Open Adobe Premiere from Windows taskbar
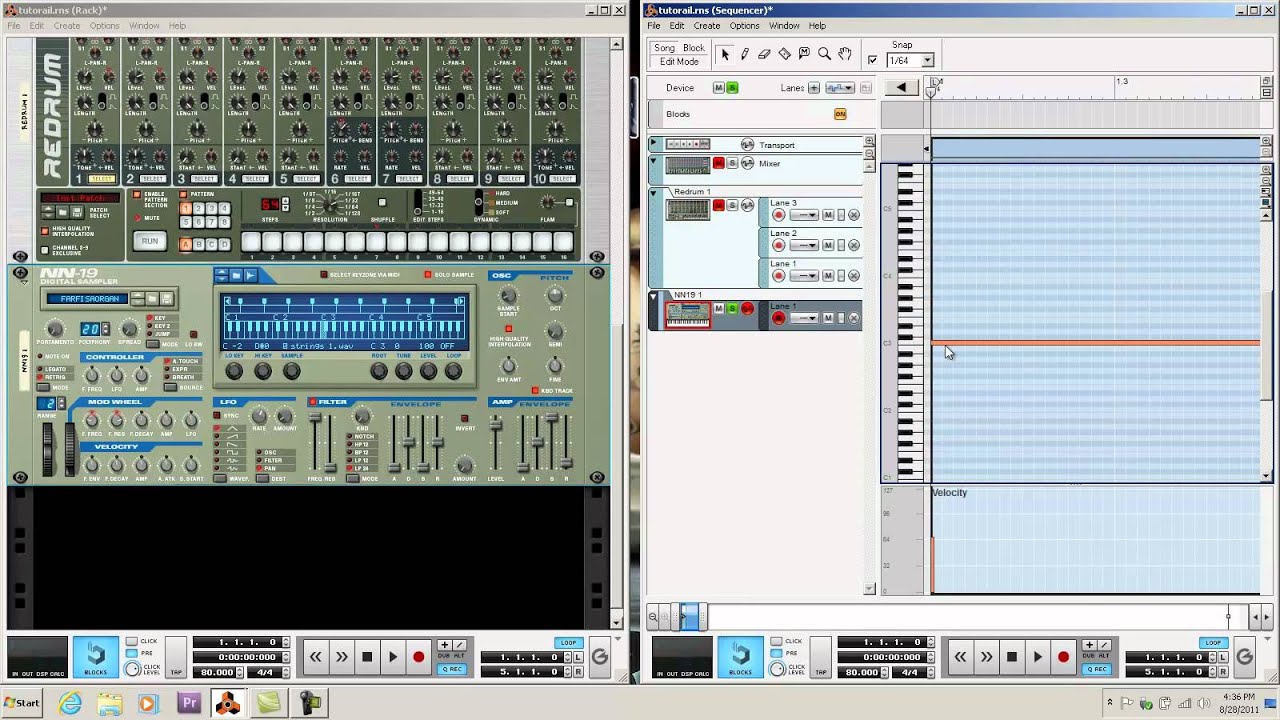Screen dimensions: 1280x720 tap(188, 704)
